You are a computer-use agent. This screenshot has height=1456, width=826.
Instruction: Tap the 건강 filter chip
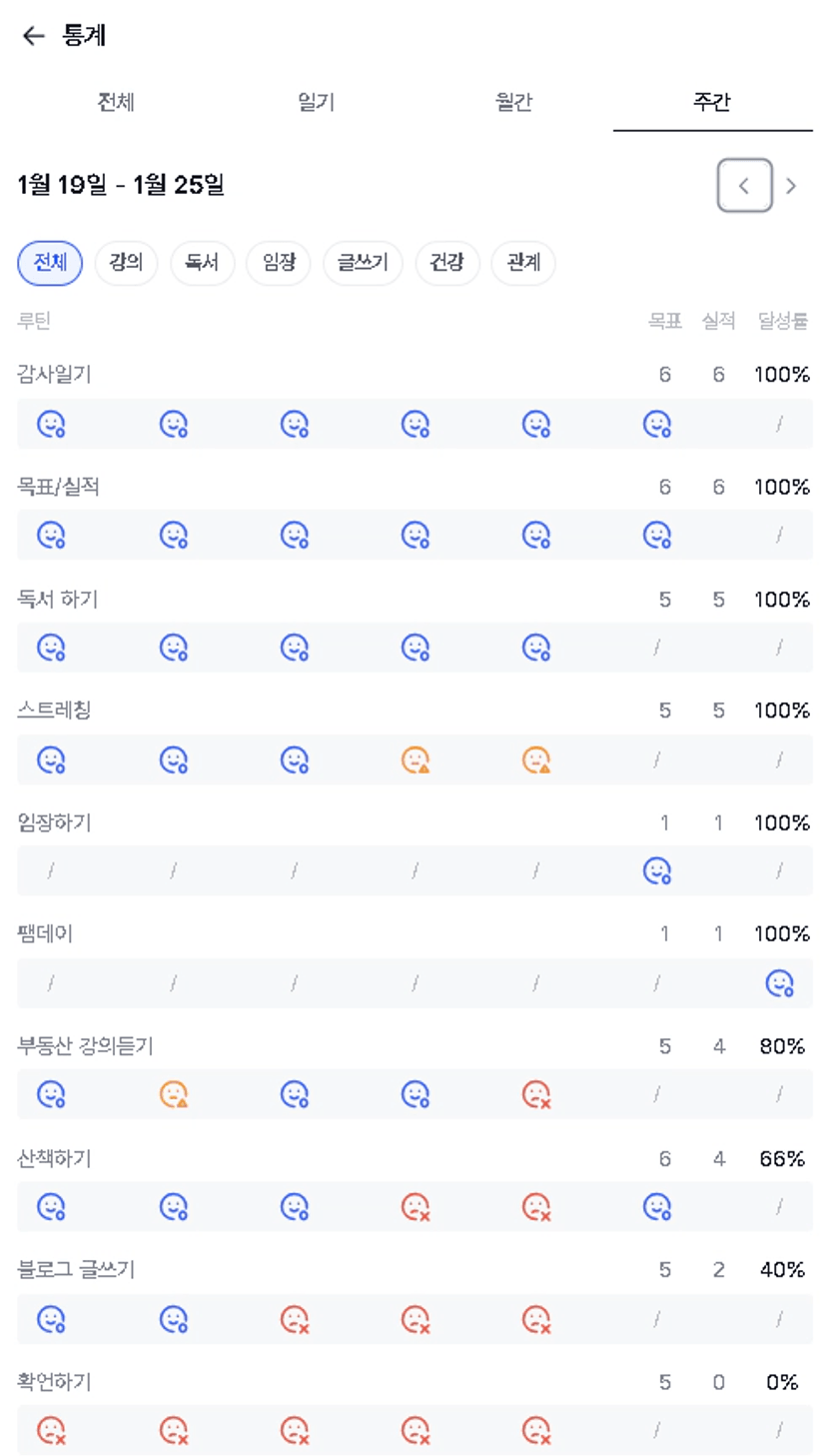pyautogui.click(x=447, y=263)
